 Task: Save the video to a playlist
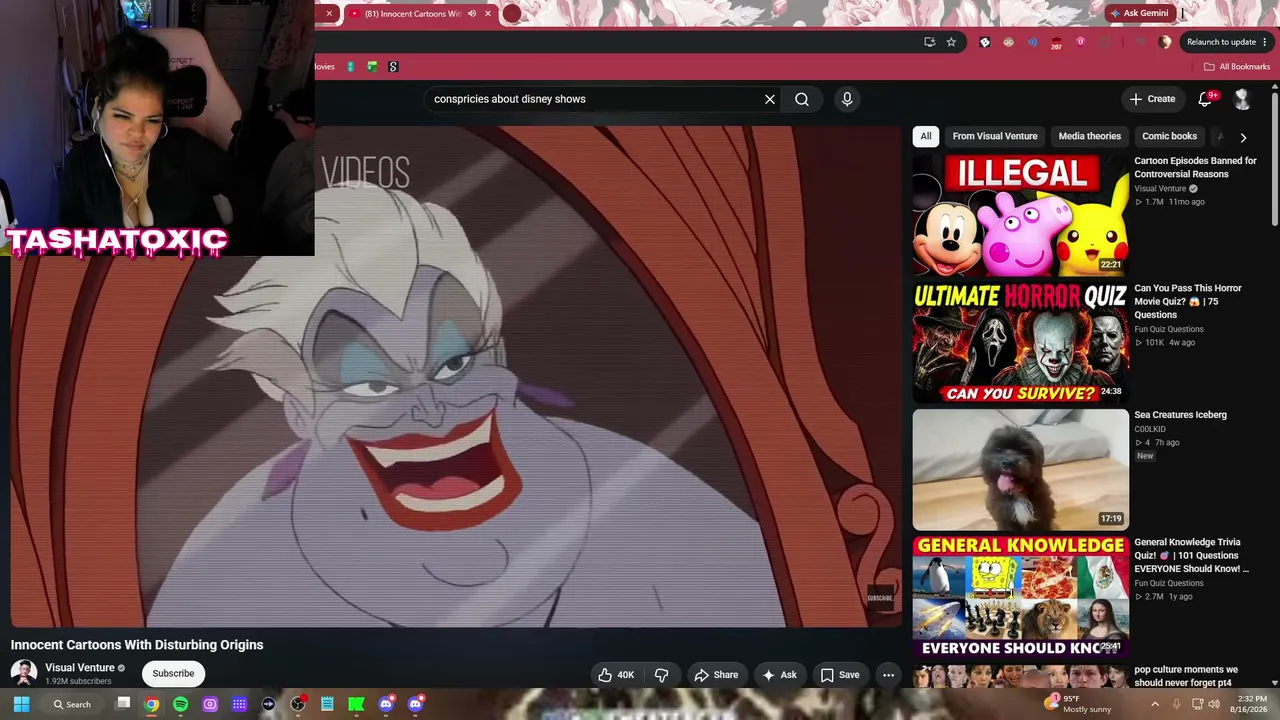click(840, 675)
